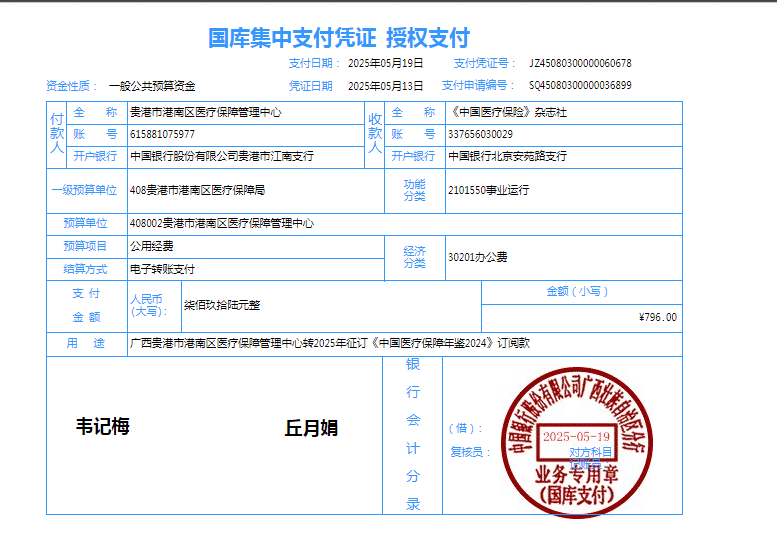Click the 复核员 label
Image resolution: width=777 pixels, height=534 pixels.
(x=470, y=452)
